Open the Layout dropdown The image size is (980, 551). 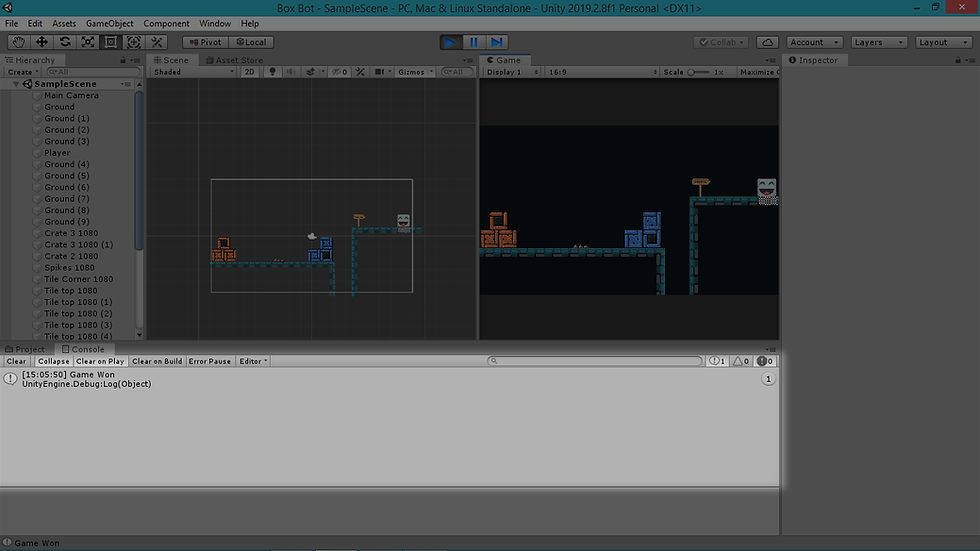944,42
